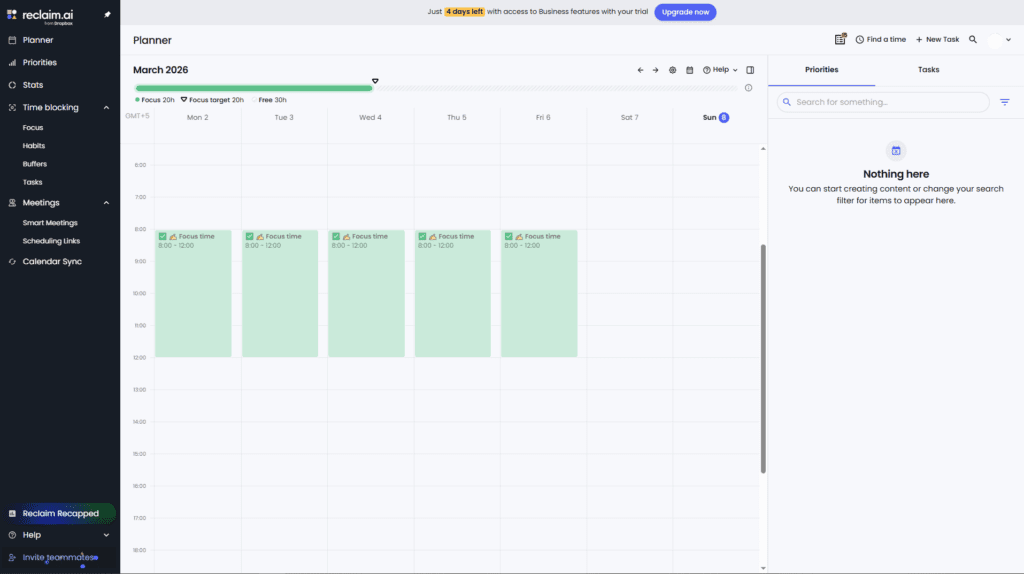Toggle Mon 2 Focus time checkbox
The height and width of the screenshot is (574, 1024).
click(163, 236)
